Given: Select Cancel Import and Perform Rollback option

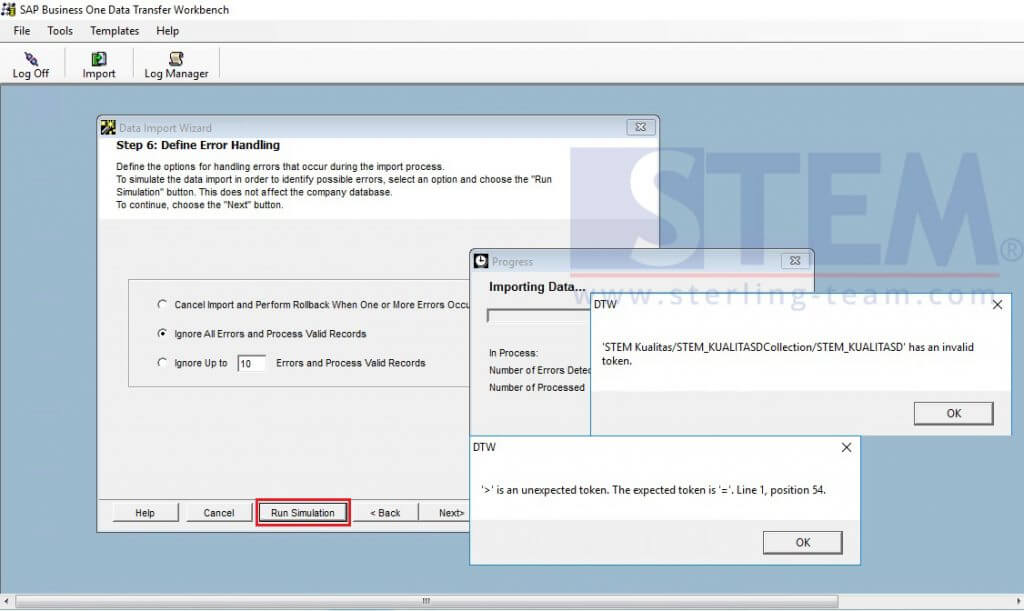Looking at the screenshot, I should tap(160, 305).
